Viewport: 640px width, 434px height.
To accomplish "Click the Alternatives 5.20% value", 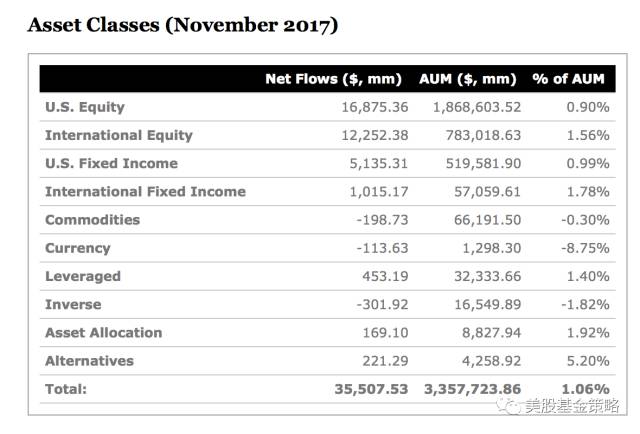I will click(588, 361).
